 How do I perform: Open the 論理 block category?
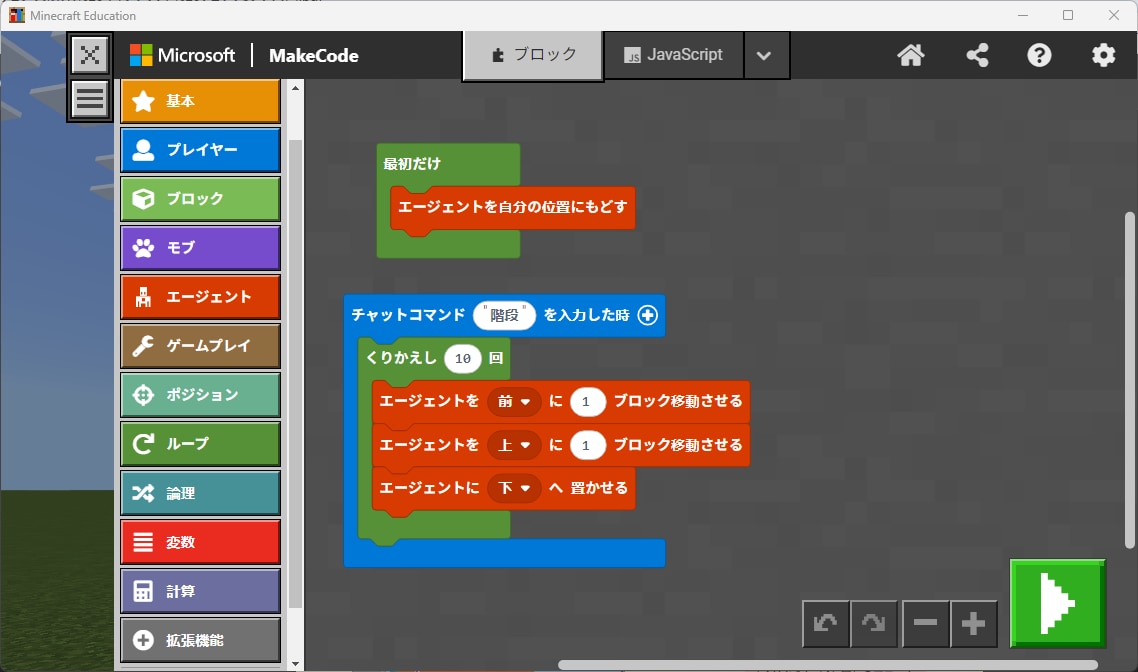coord(200,493)
